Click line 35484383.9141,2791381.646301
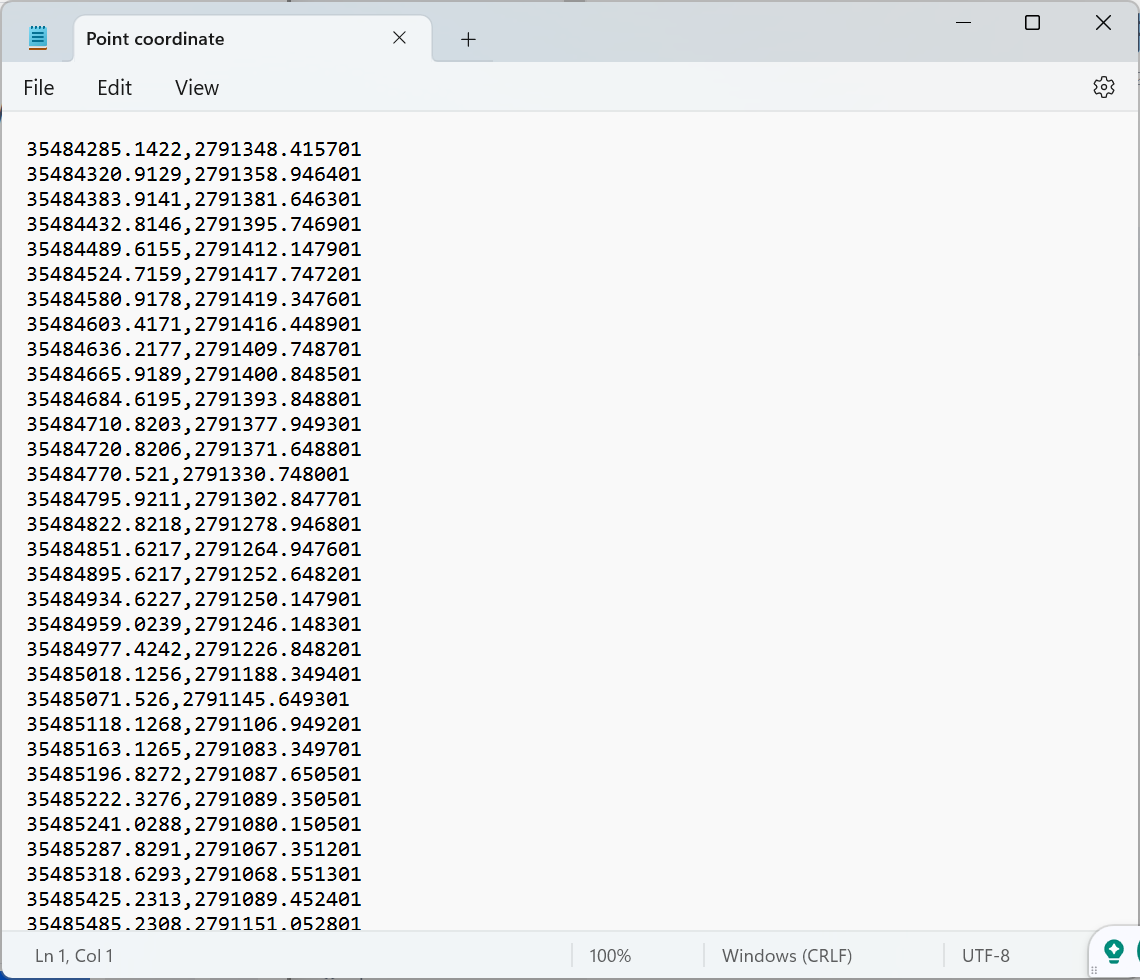The height and width of the screenshot is (980, 1140). 194,199
